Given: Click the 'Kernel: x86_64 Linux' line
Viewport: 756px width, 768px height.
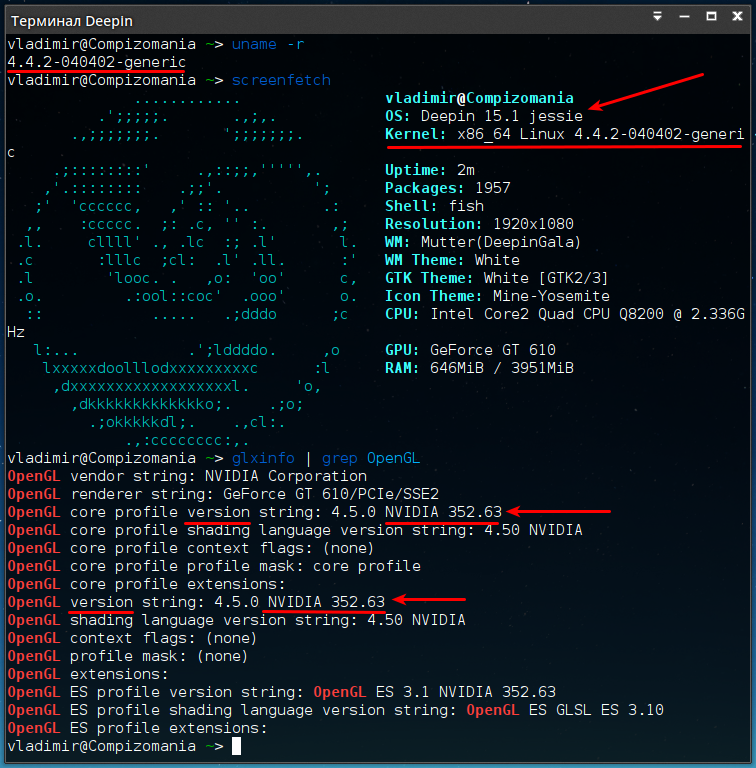Looking at the screenshot, I should coord(564,134).
